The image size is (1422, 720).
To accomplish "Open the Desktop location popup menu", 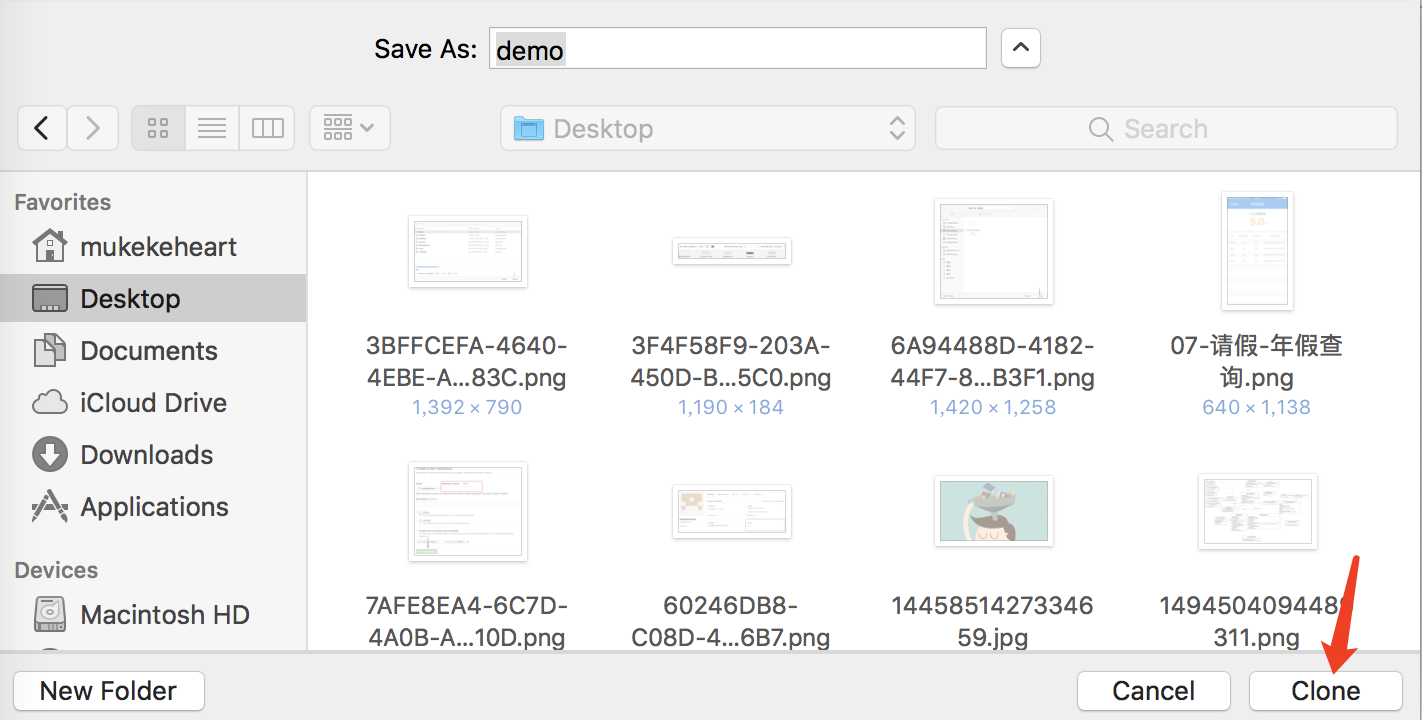I will [x=707, y=128].
